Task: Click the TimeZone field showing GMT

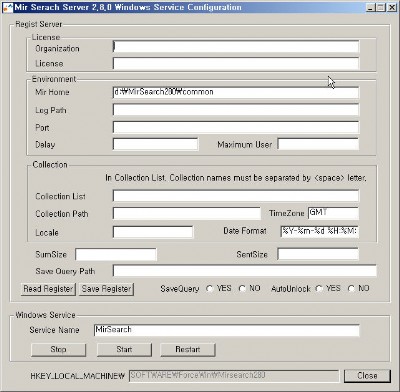Action: tap(333, 213)
